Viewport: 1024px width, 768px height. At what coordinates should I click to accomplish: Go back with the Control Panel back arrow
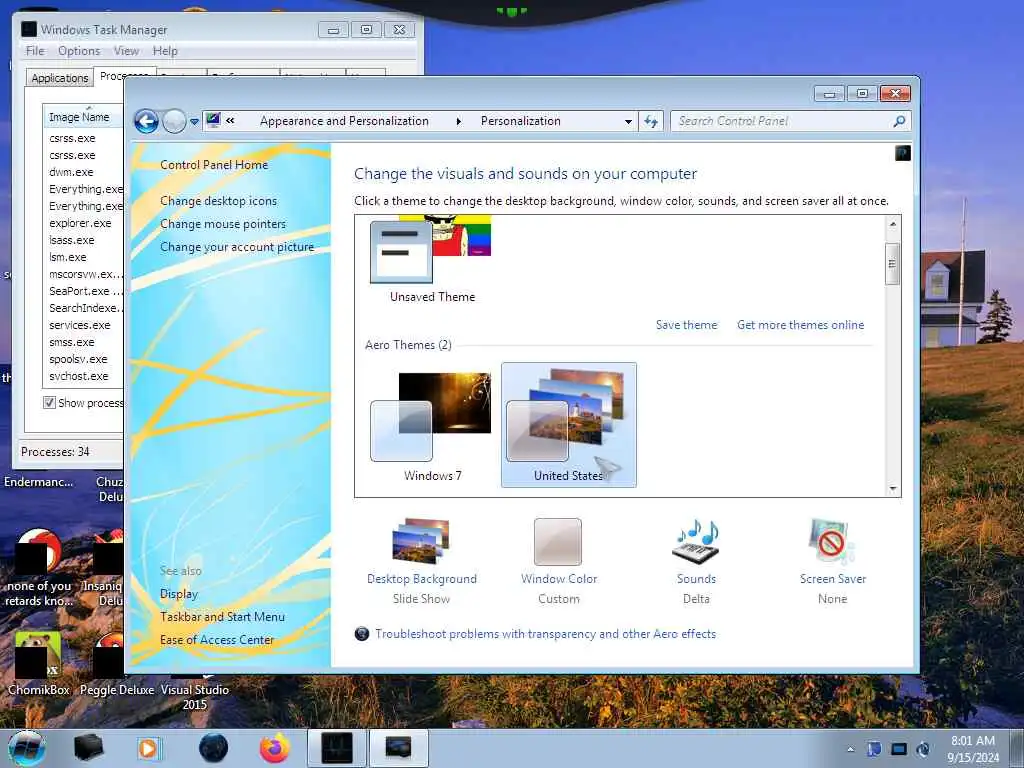[x=146, y=121]
